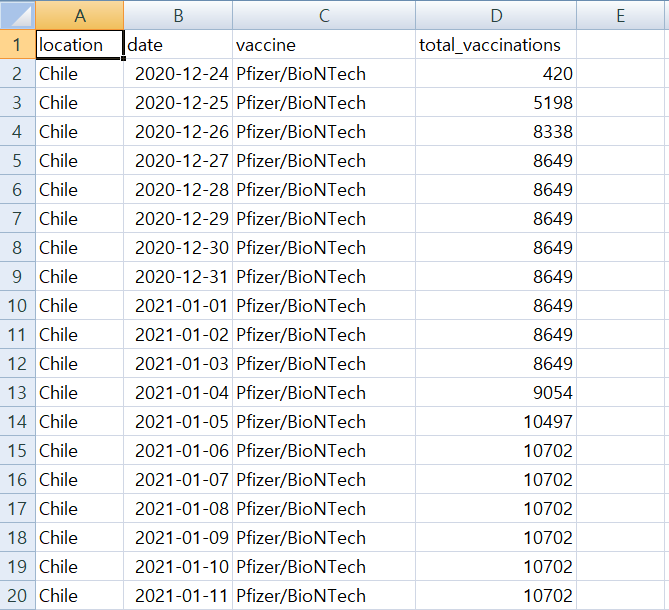Select the cell showing 9054

point(496,392)
